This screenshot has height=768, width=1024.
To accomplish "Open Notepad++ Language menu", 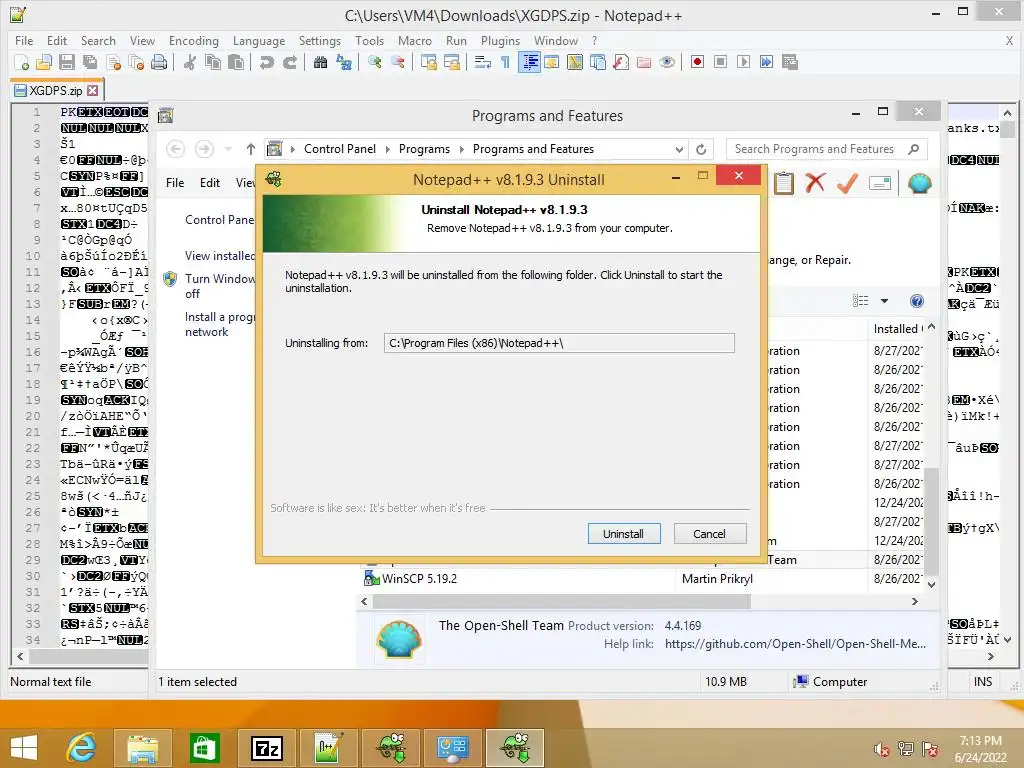I will [259, 40].
